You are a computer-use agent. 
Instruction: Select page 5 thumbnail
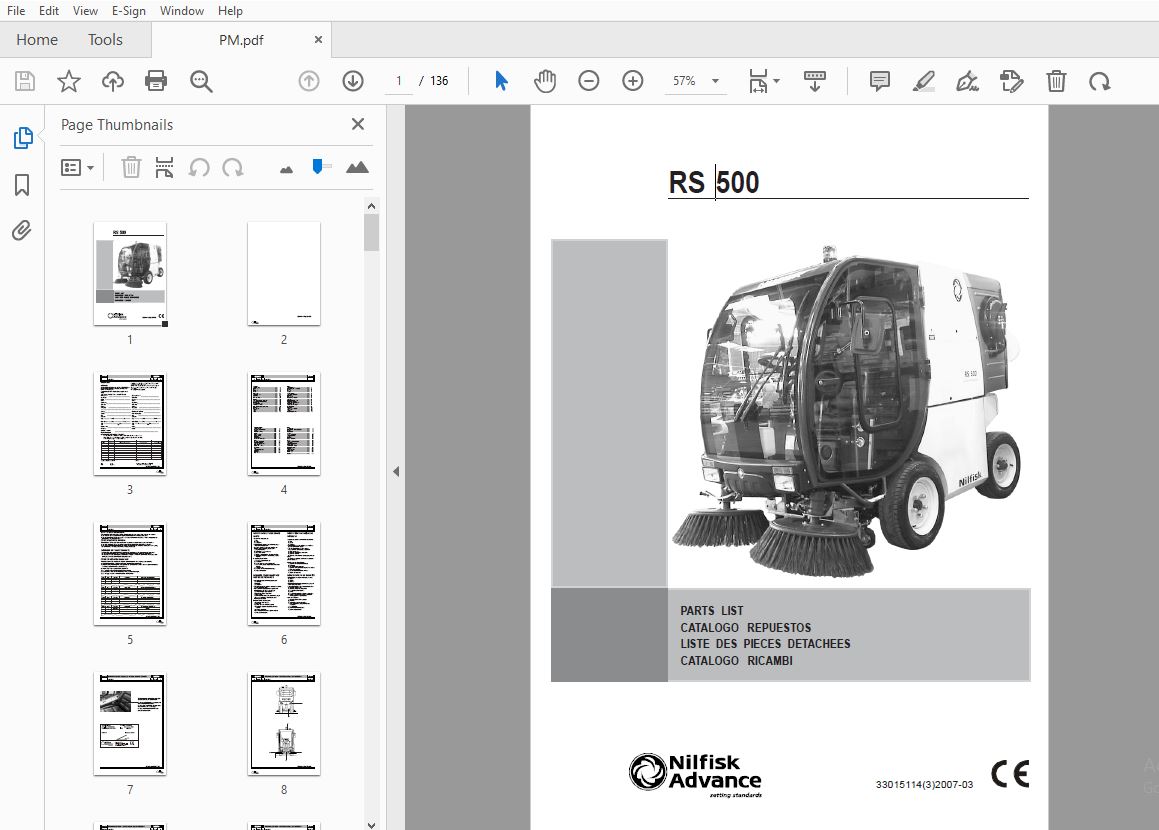130,574
